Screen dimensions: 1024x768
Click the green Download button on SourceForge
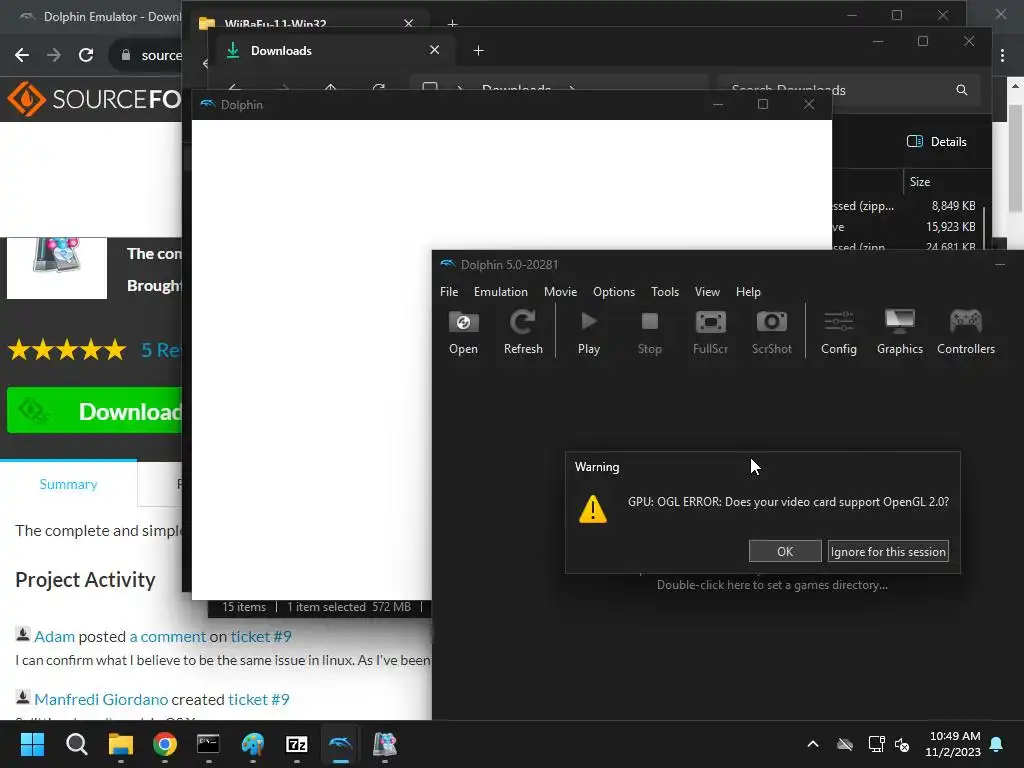95,411
